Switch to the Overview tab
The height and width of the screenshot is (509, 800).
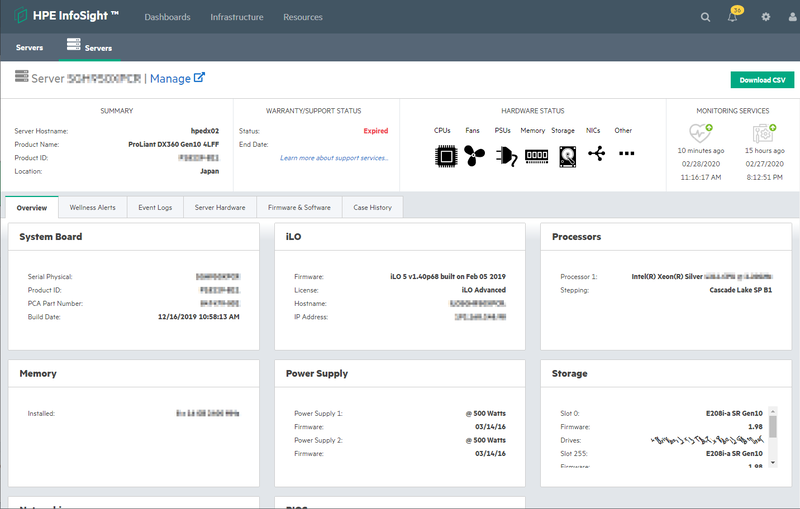32,208
